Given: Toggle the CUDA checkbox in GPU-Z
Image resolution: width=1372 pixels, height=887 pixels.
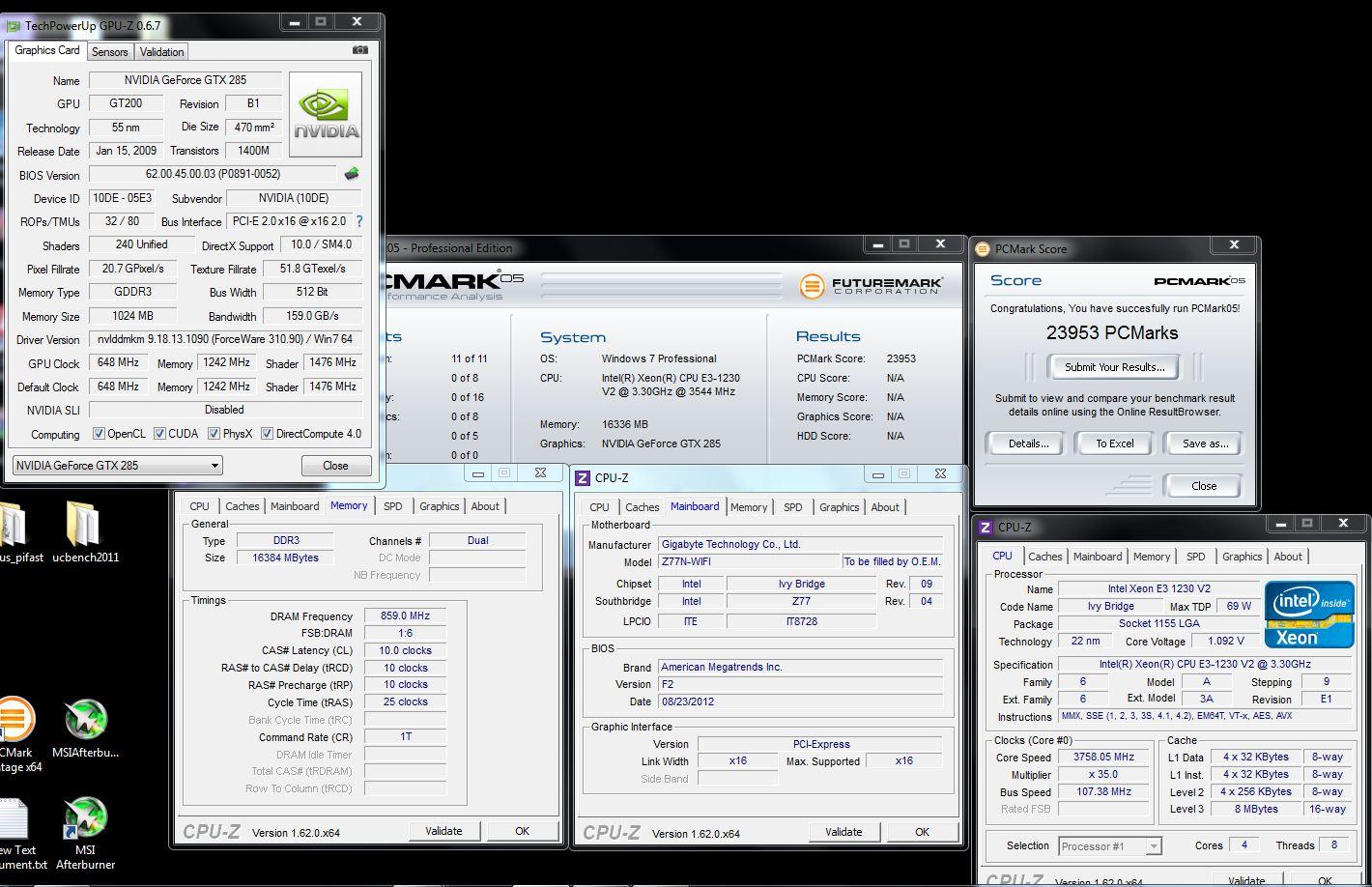Looking at the screenshot, I should 159,434.
